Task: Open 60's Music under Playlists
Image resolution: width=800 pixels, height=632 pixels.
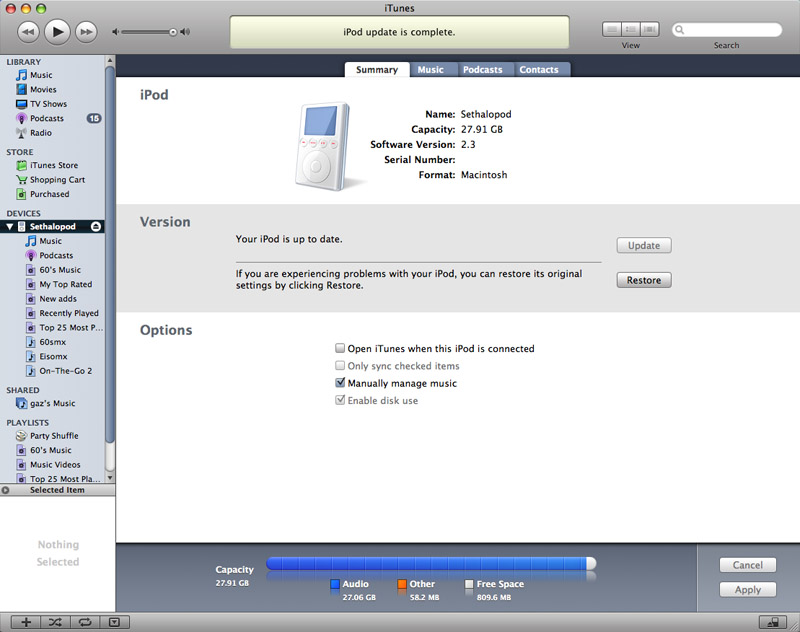Action: (x=53, y=450)
